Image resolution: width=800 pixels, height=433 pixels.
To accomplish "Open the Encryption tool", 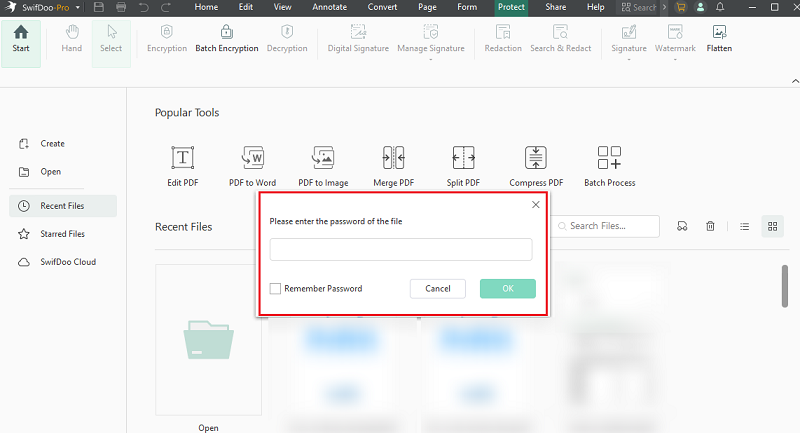I will coord(167,39).
